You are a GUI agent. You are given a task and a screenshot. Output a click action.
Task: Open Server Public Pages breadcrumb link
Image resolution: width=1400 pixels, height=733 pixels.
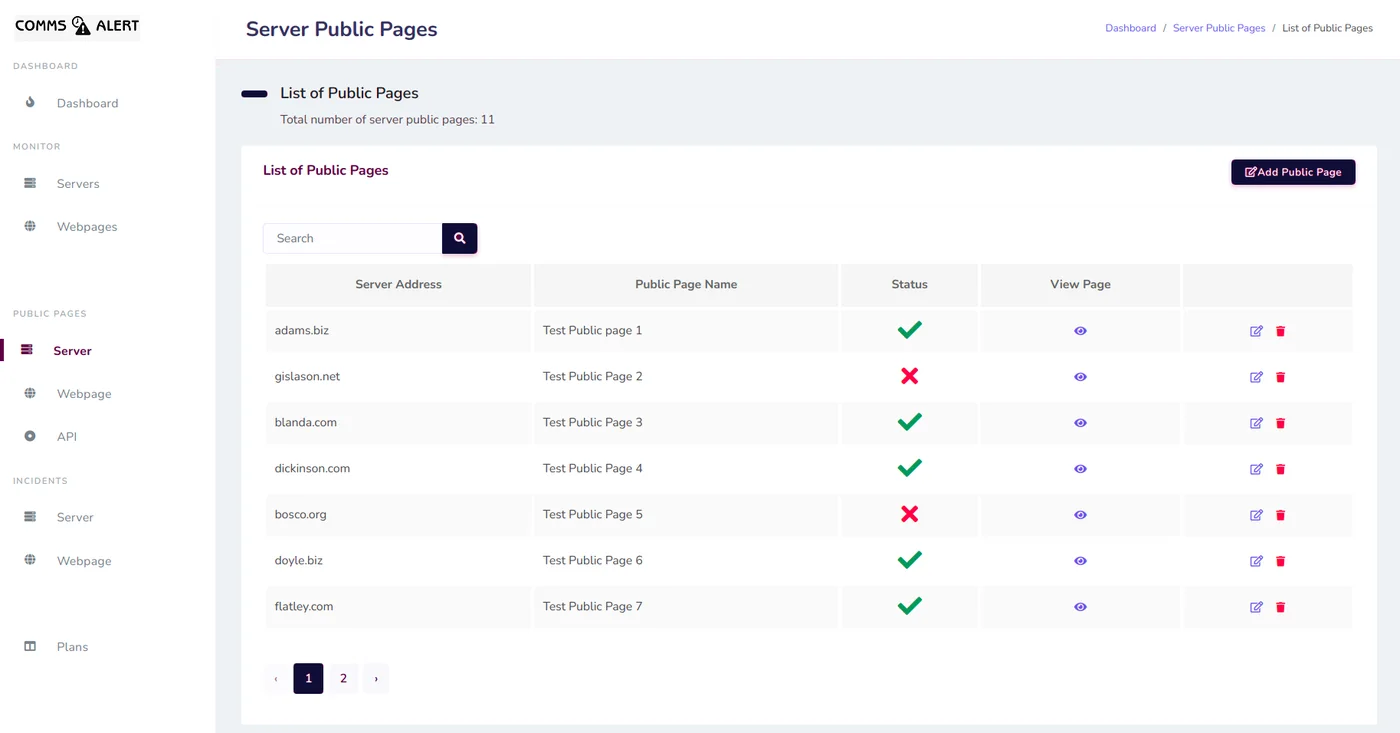point(1219,28)
